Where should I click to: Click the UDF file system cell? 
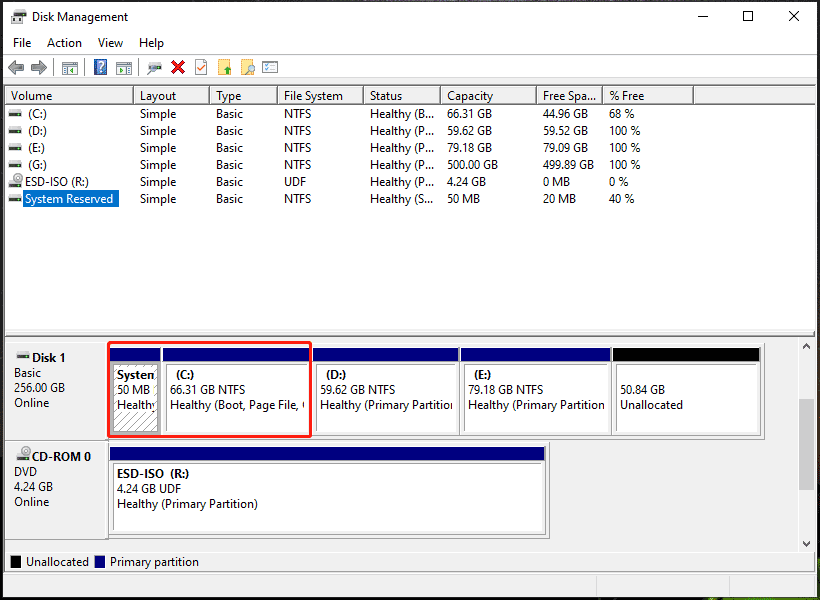tap(295, 182)
